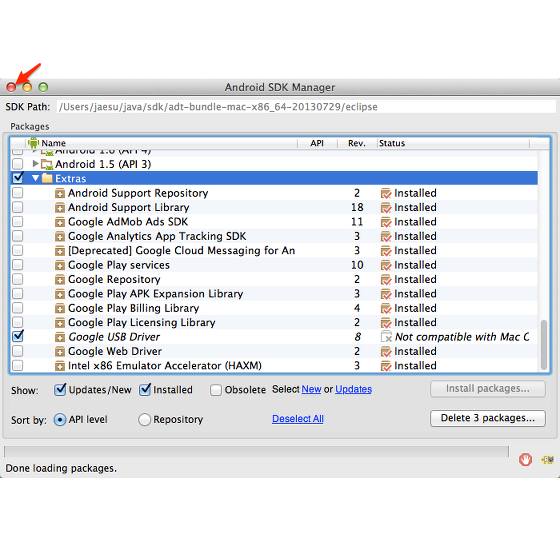Select Sort by API level radio button
This screenshot has height=542, width=560.
60,420
